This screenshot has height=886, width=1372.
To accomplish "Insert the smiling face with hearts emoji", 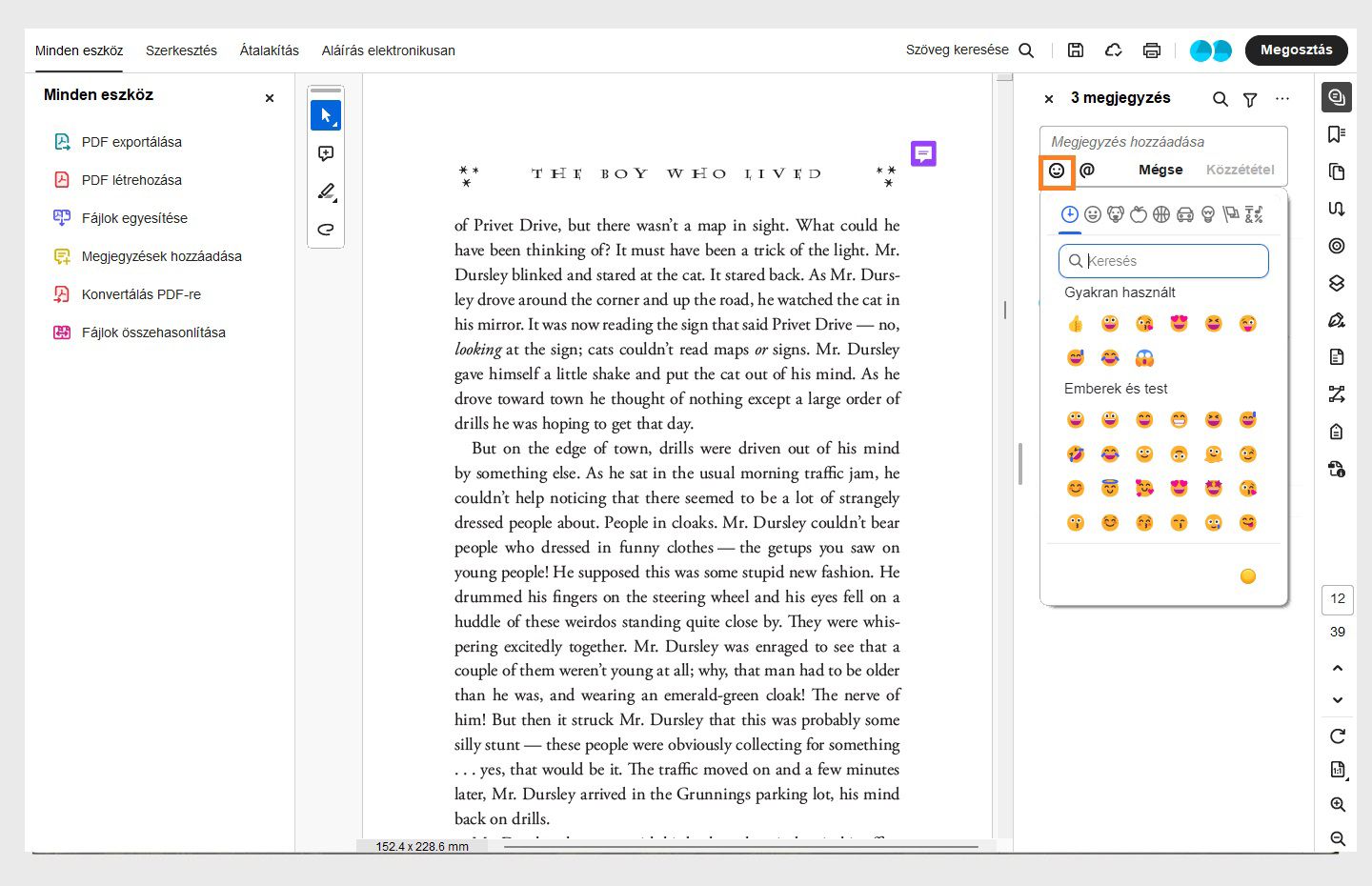I will 1144,489.
